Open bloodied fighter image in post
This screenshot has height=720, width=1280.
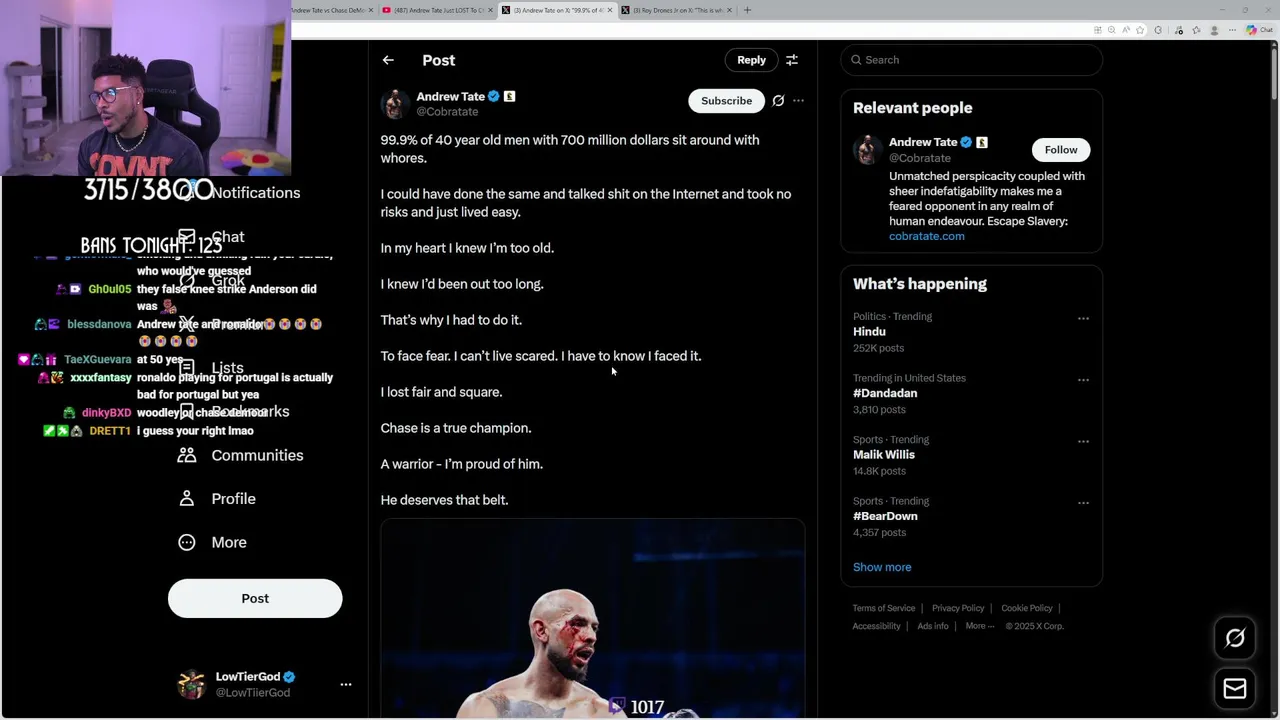click(x=592, y=619)
